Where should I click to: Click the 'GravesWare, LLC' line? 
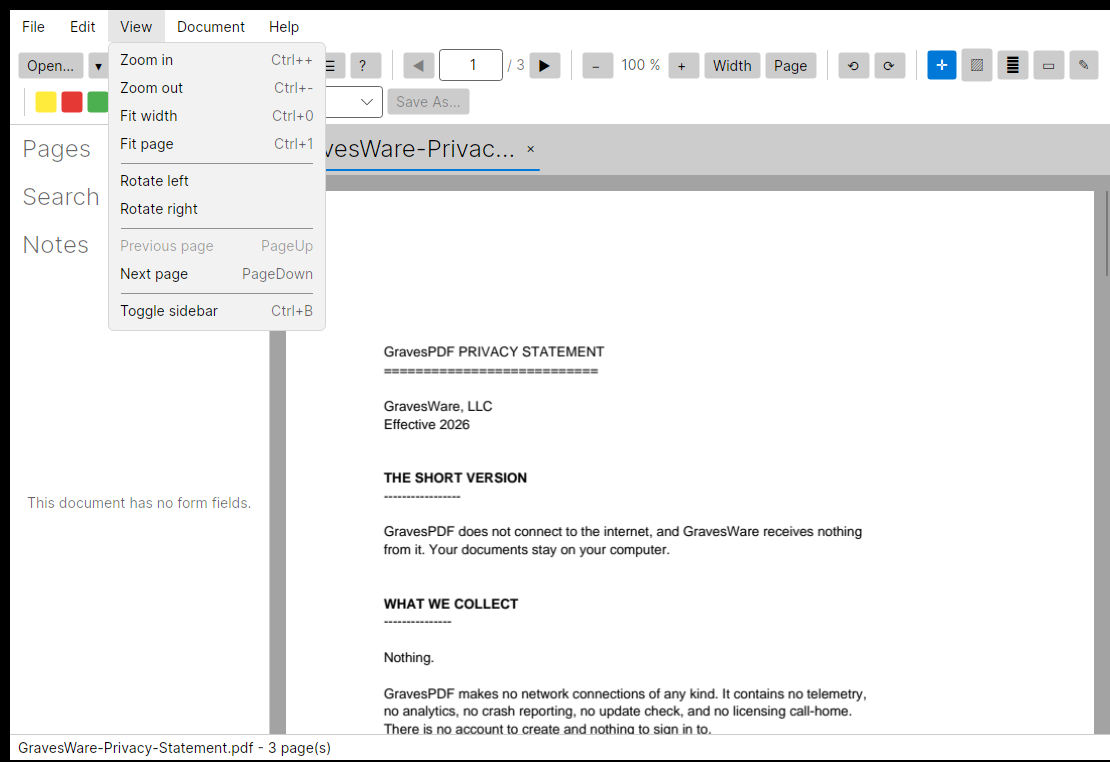(438, 406)
